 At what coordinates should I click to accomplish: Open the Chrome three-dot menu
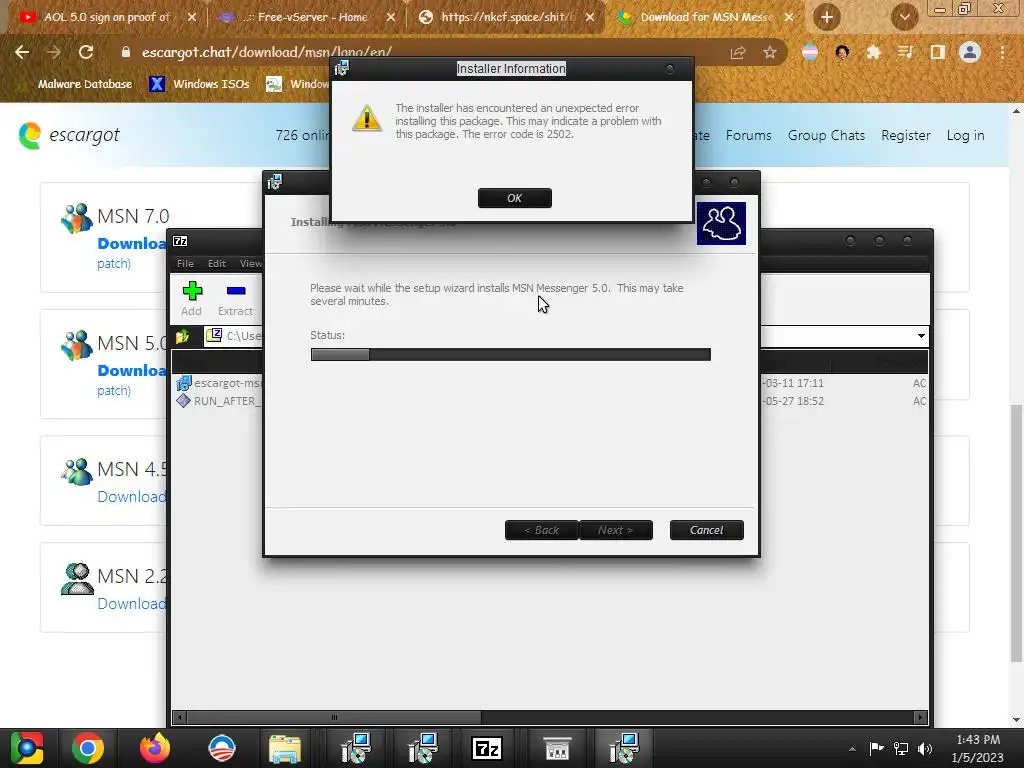coord(1002,52)
